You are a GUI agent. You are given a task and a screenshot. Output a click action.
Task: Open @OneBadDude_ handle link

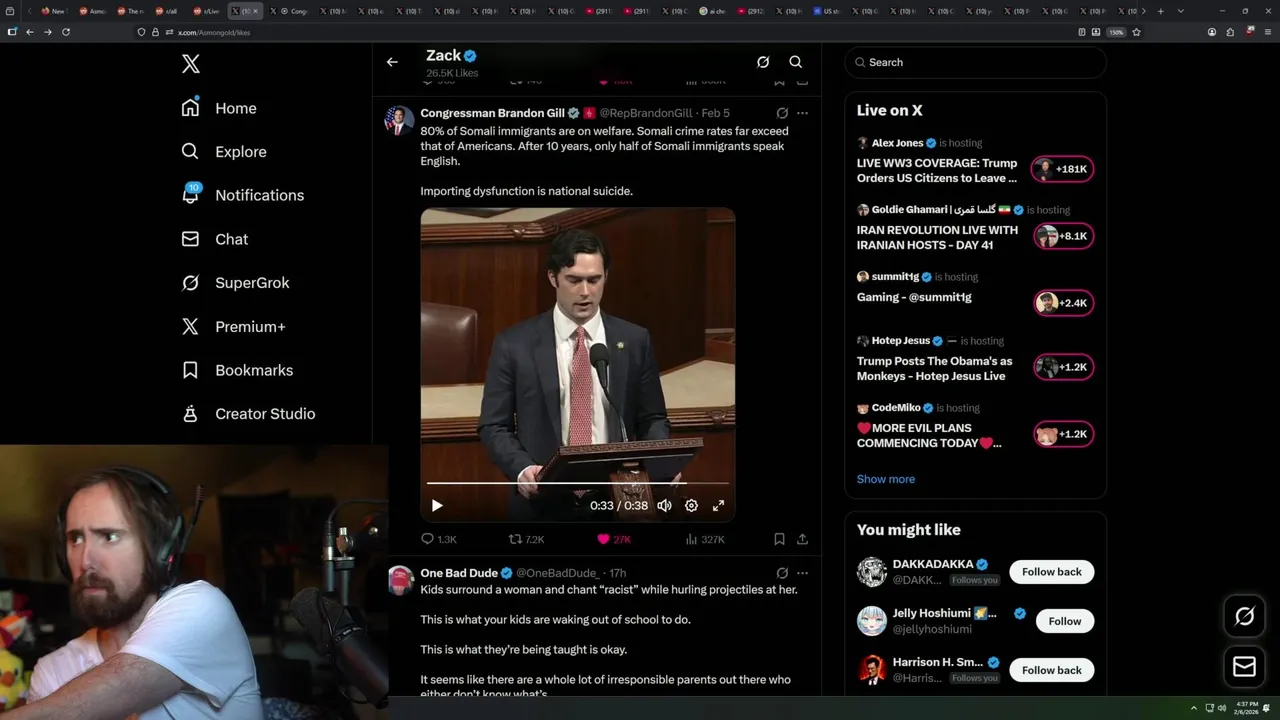pyautogui.click(x=558, y=573)
